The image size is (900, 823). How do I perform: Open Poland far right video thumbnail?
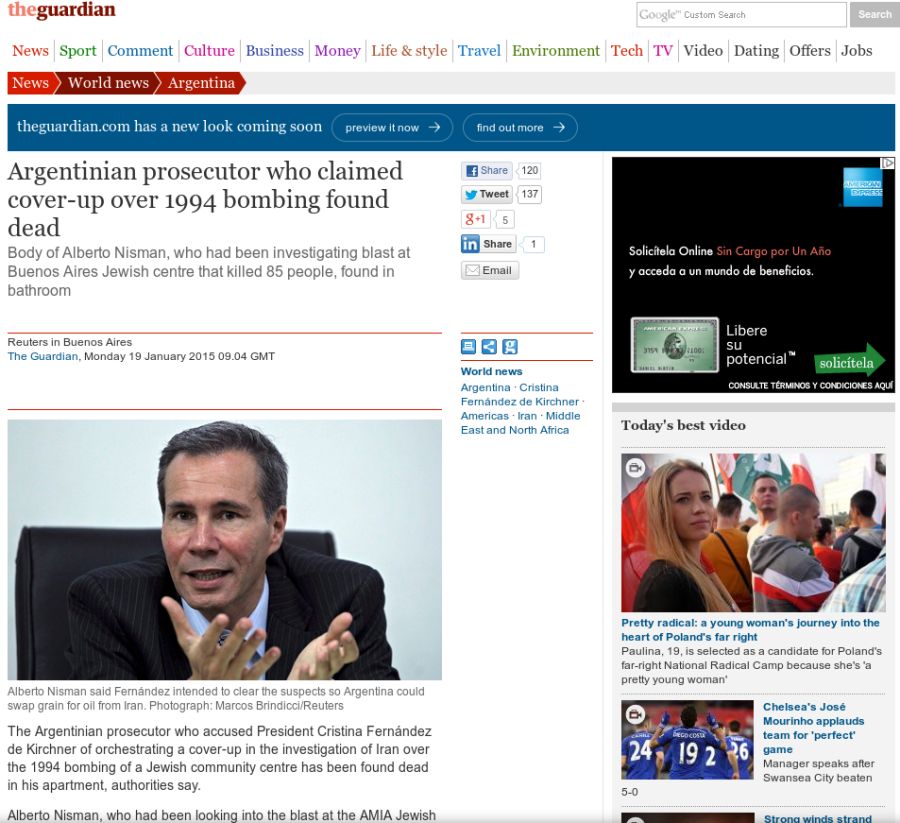pyautogui.click(x=753, y=533)
